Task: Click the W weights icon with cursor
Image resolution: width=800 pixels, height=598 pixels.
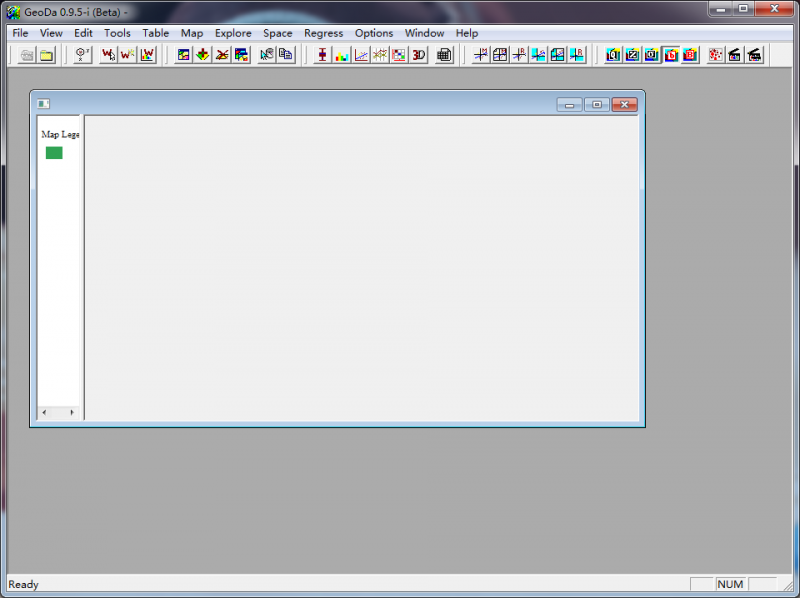Action: (x=108, y=55)
